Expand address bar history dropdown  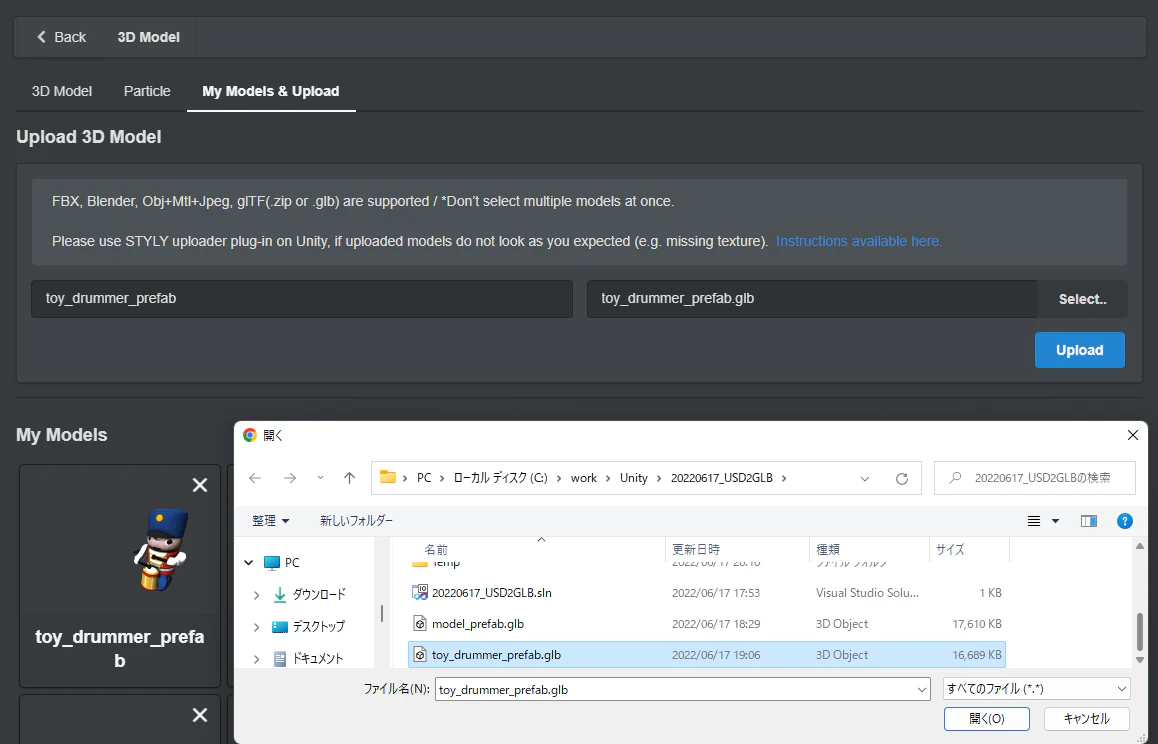click(864, 479)
